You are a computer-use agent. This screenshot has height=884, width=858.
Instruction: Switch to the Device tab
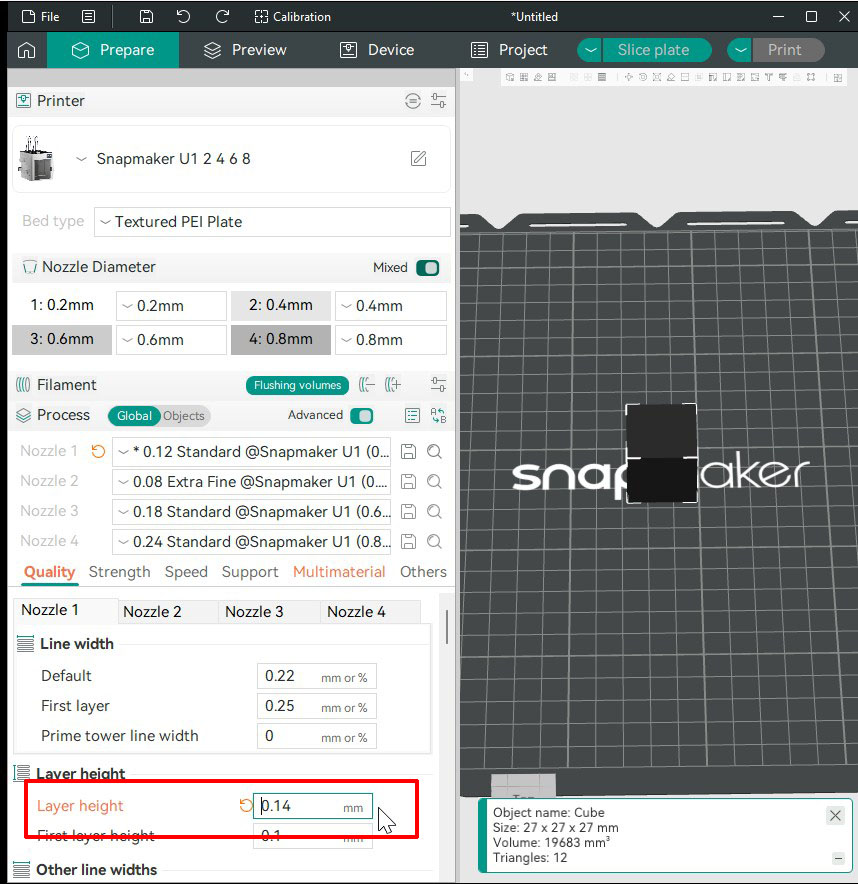coord(377,50)
